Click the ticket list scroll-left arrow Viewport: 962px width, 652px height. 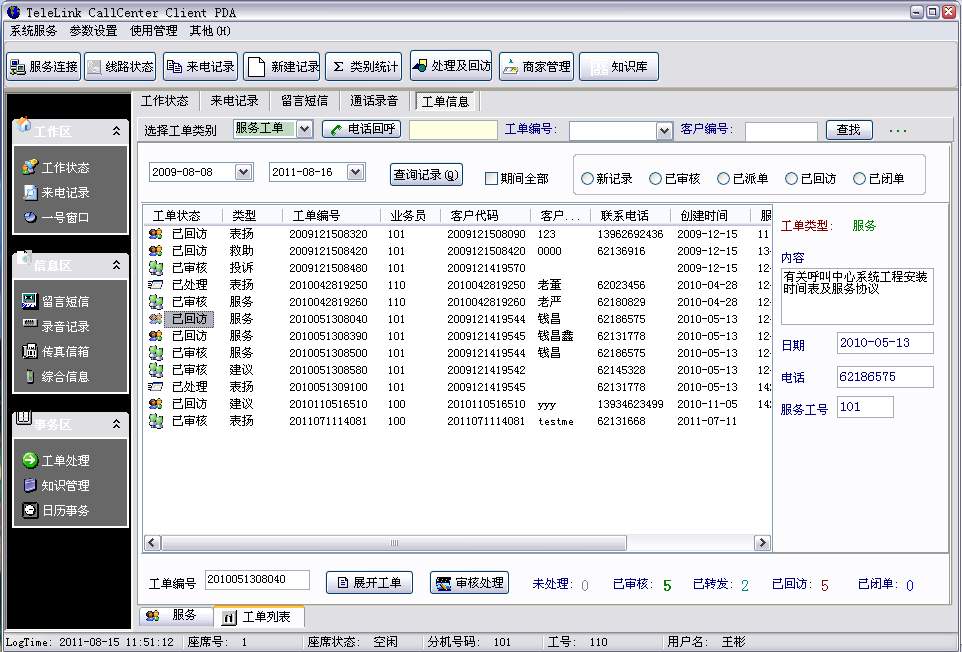pyautogui.click(x=152, y=543)
